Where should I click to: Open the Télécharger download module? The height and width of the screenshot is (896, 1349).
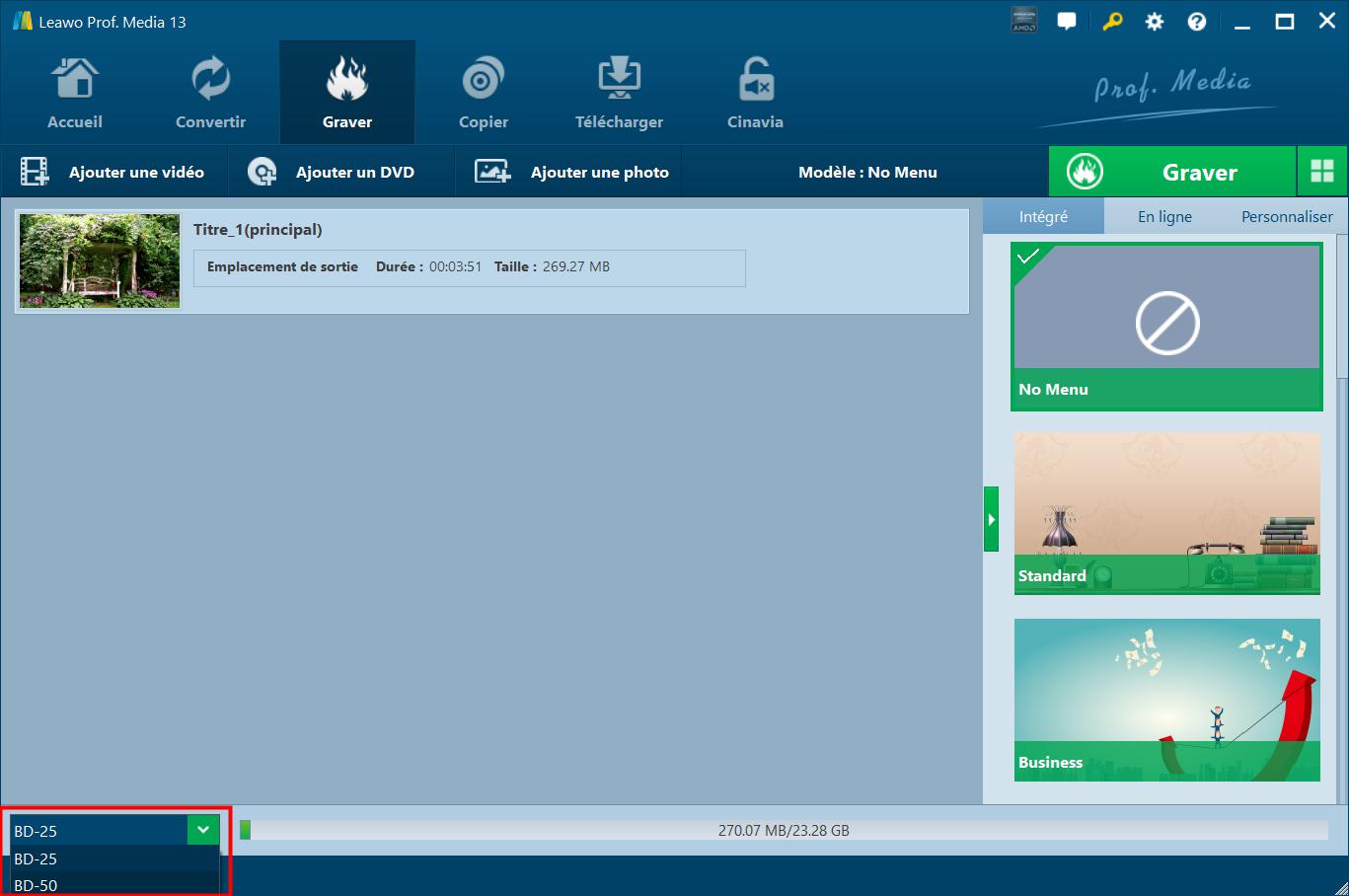coord(619,93)
